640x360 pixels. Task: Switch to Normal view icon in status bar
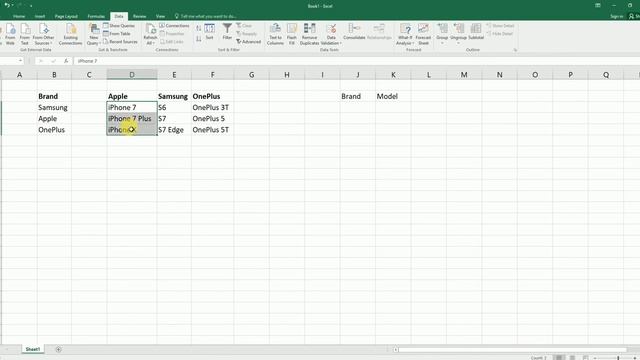(x=559, y=358)
